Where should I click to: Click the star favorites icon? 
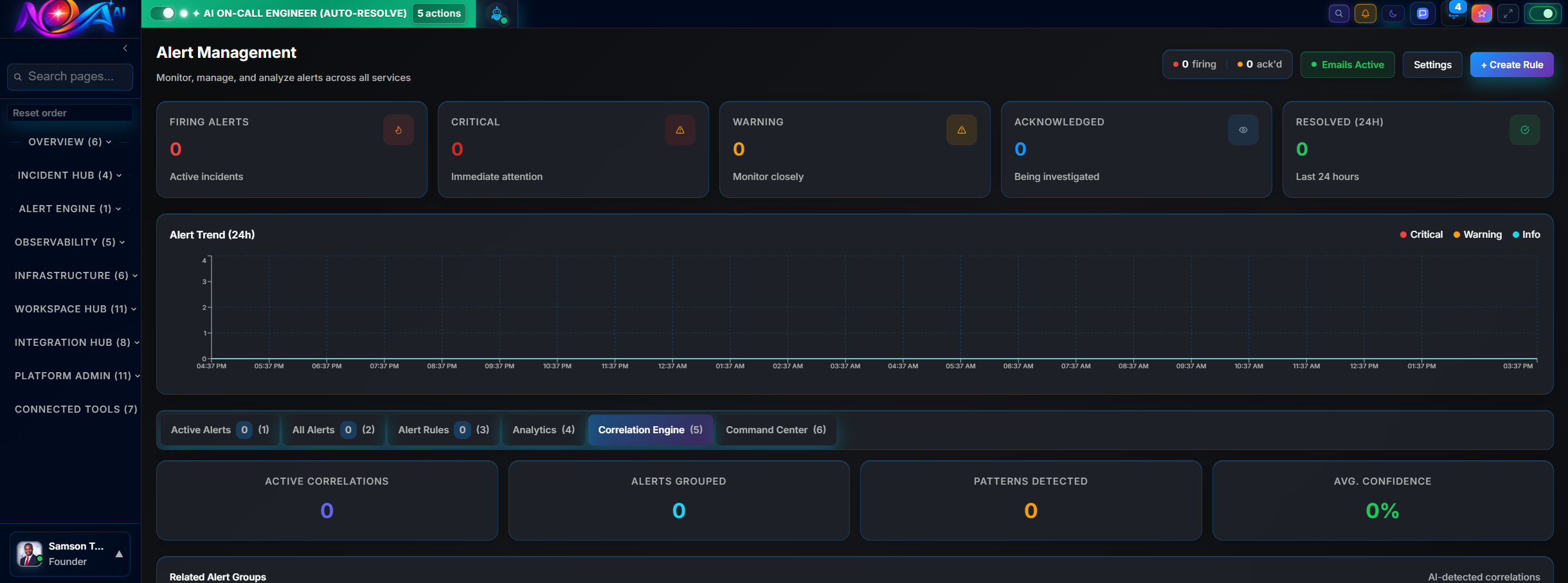tap(1482, 13)
